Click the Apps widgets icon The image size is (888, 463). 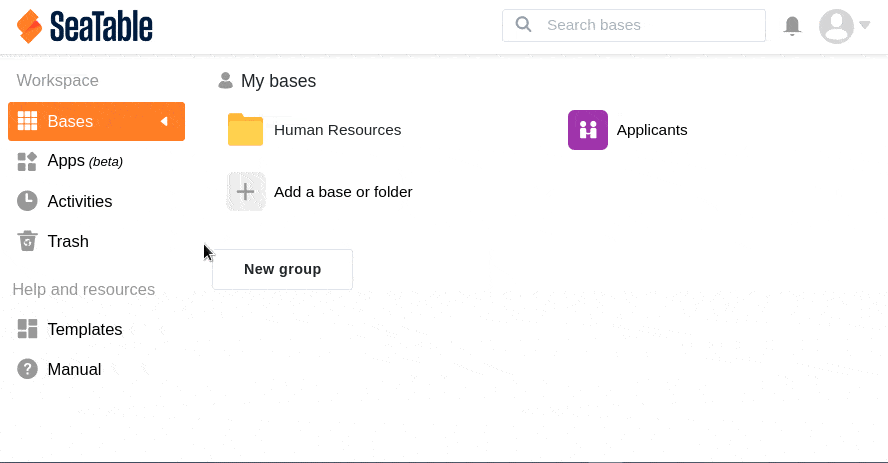(x=28, y=161)
